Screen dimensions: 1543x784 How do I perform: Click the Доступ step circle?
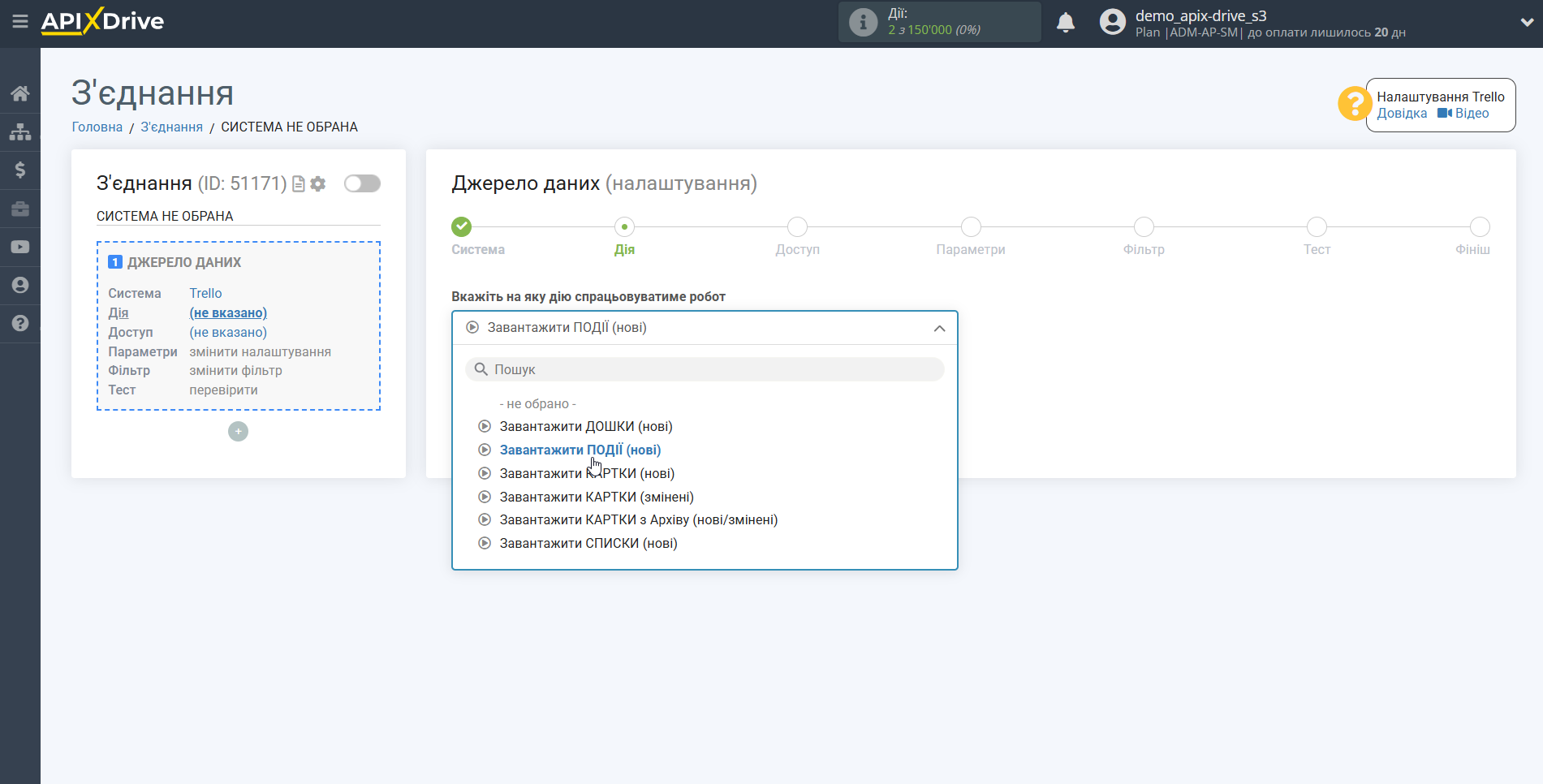pyautogui.click(x=798, y=226)
